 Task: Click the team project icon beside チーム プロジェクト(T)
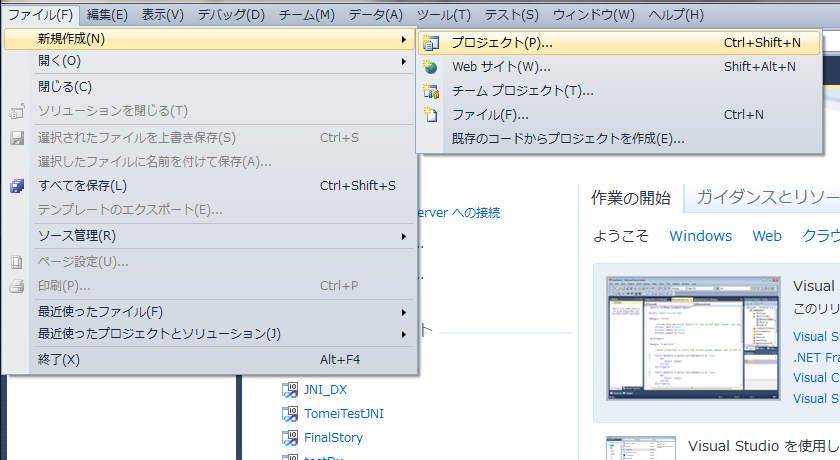[430, 91]
